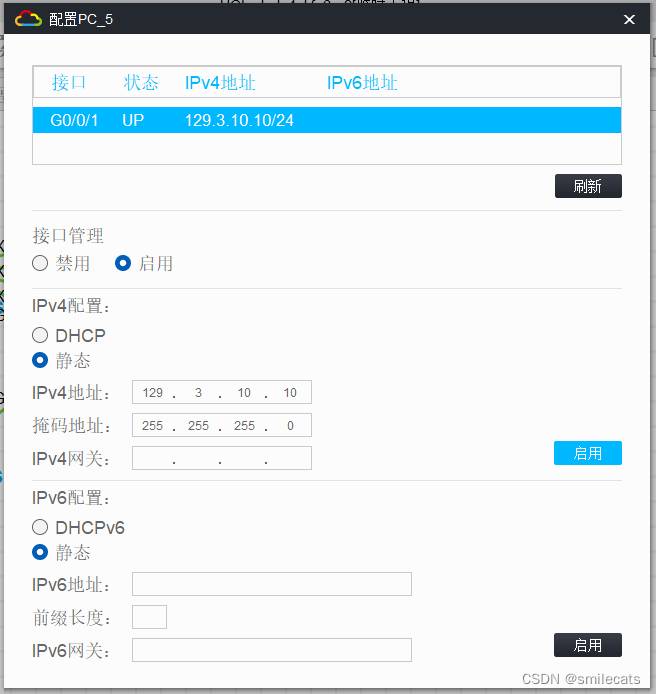656x694 pixels.
Task: Click the IPv4地址 column header
Action: 220,83
